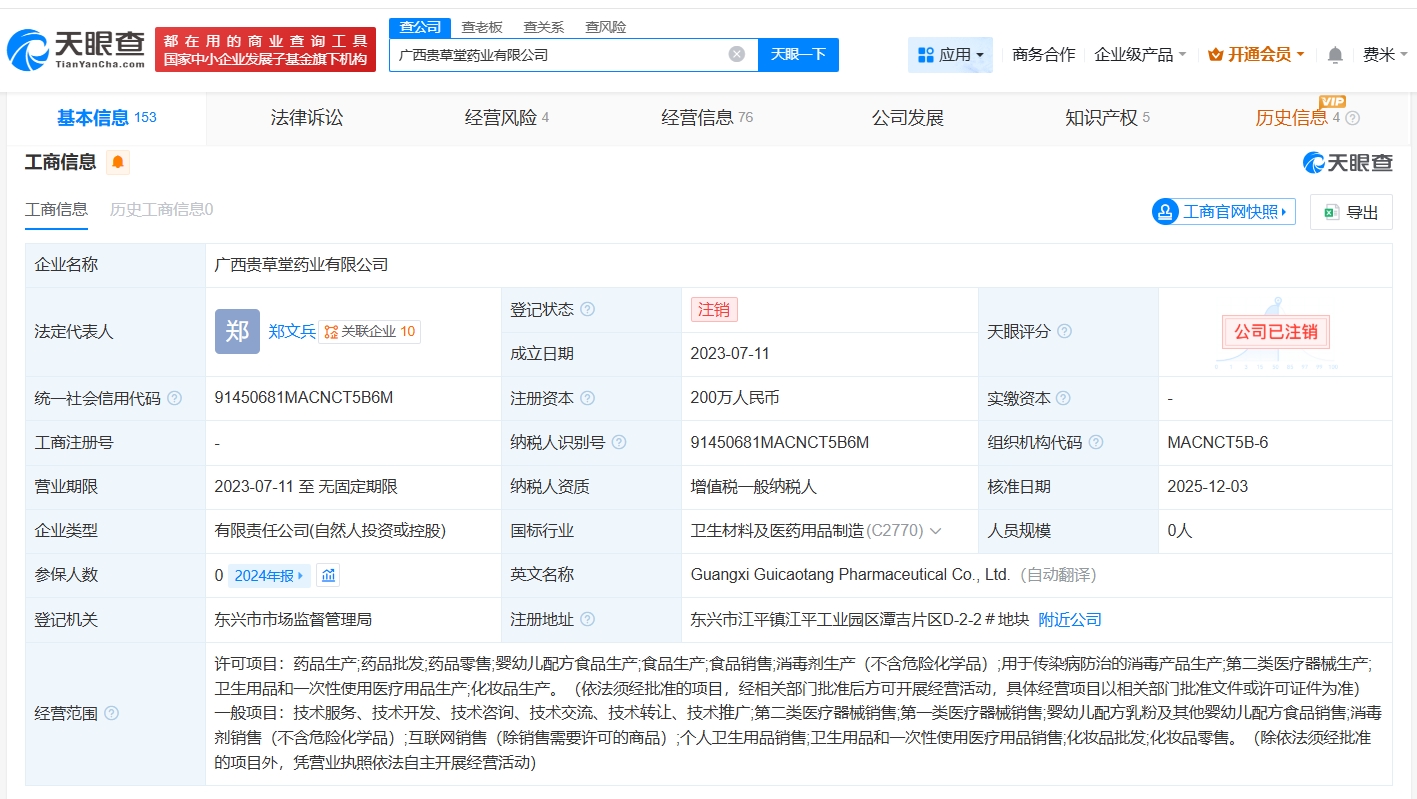Clear the search box with the X icon
The image size is (1417, 799).
(x=737, y=55)
